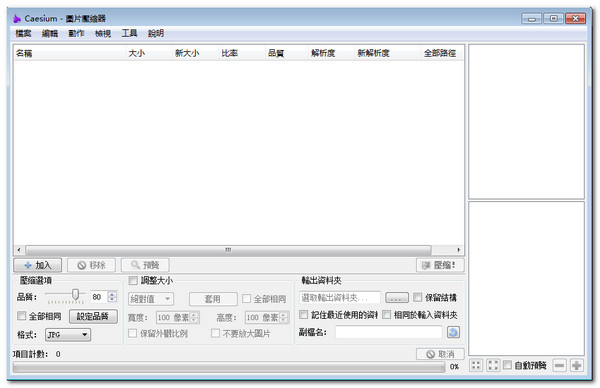Enable the 調整大小 resize checkbox

click(133, 280)
